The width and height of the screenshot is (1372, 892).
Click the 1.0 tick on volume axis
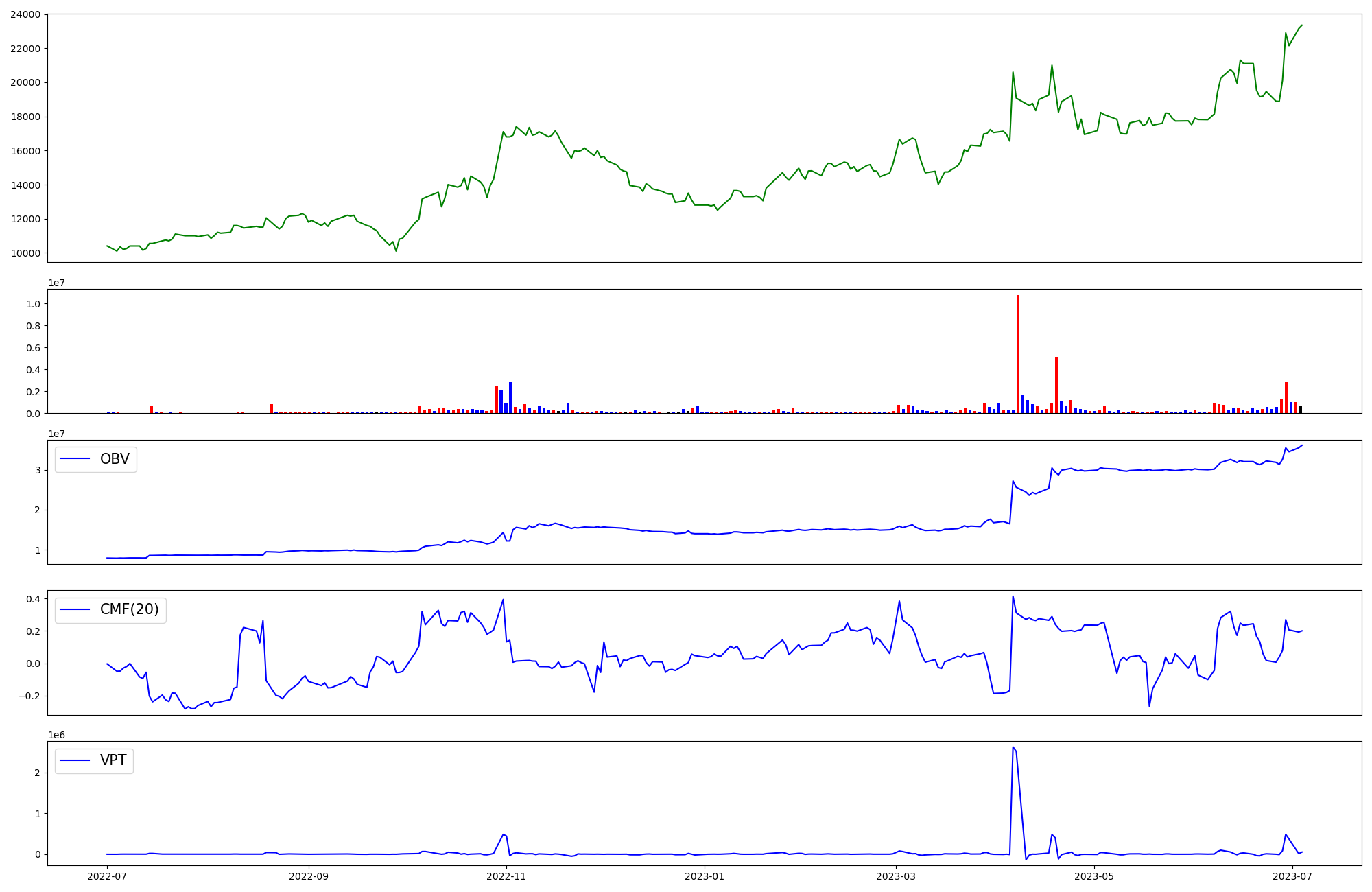(x=33, y=304)
